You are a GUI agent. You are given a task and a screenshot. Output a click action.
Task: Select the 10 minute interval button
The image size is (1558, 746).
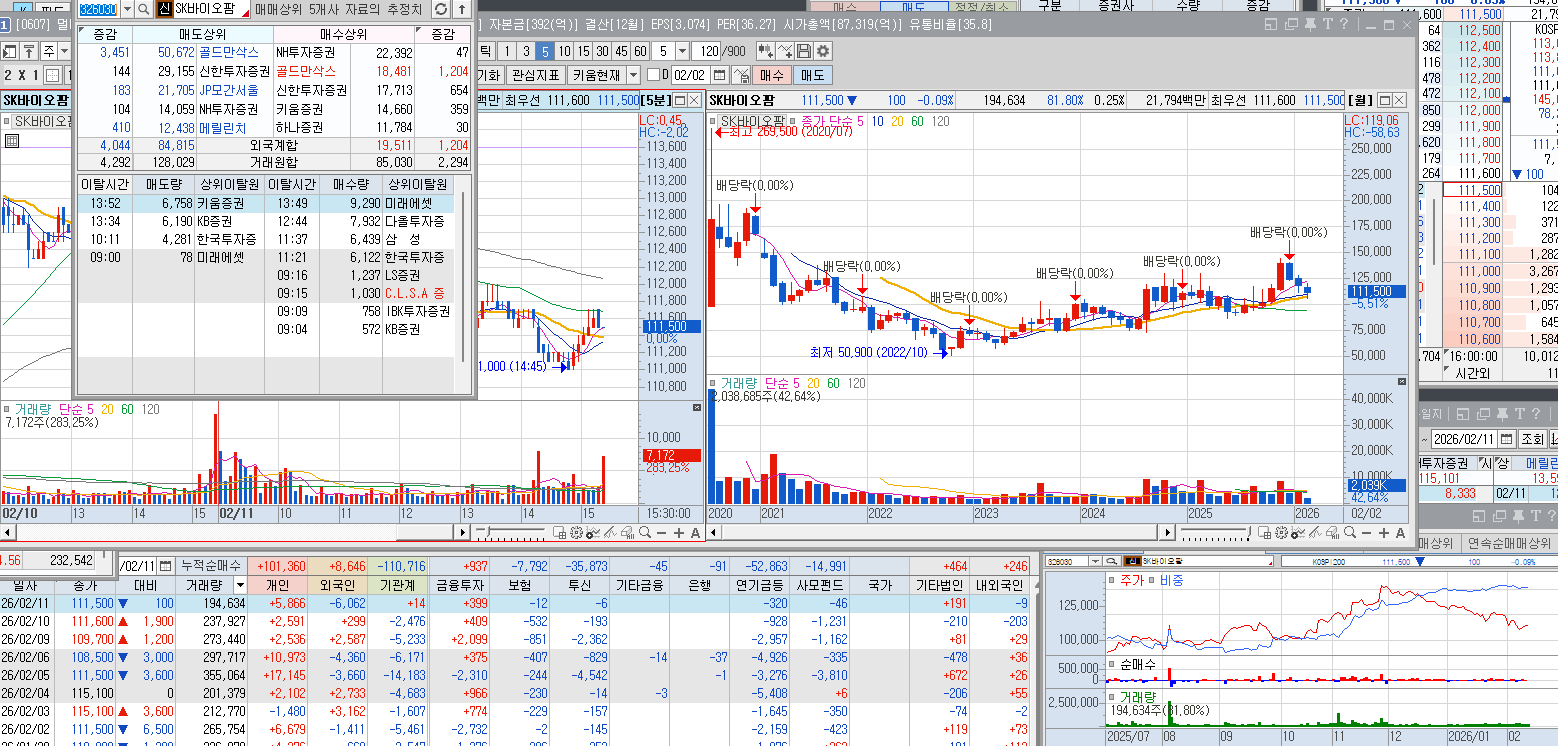565,51
